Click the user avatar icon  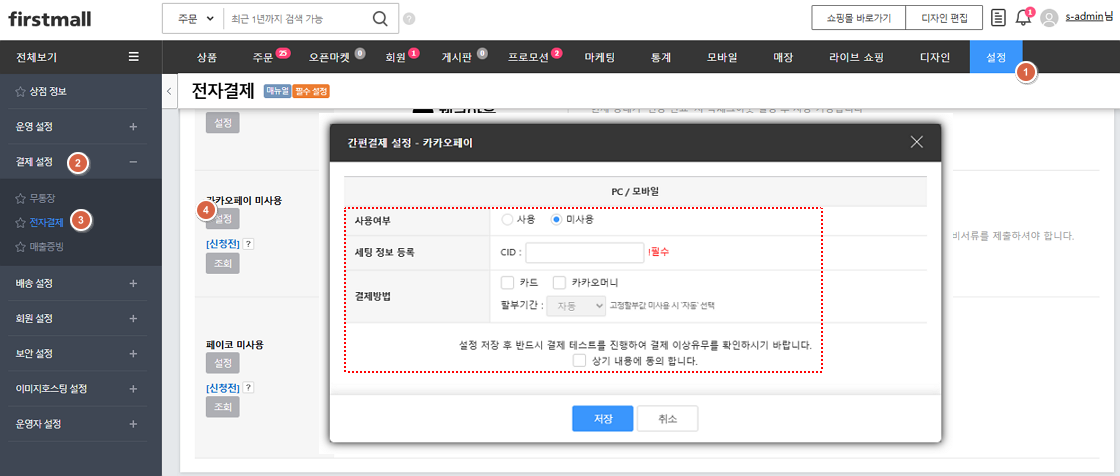[x=1049, y=19]
